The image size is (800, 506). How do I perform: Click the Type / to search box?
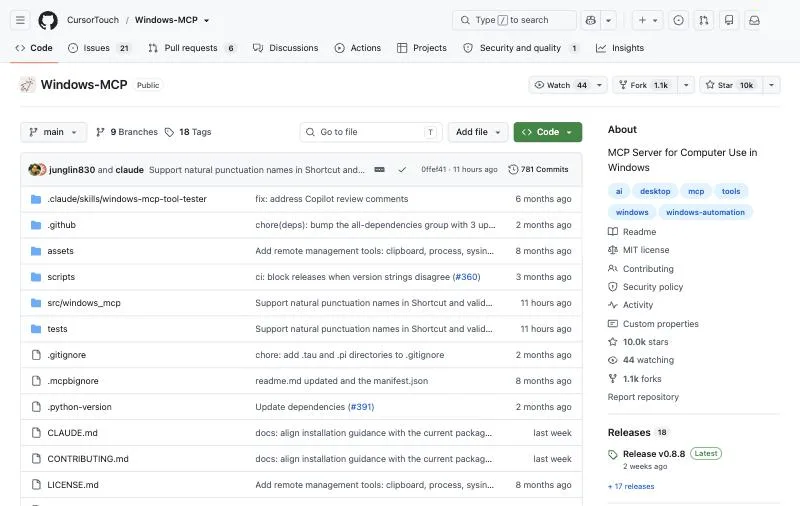tap(514, 20)
